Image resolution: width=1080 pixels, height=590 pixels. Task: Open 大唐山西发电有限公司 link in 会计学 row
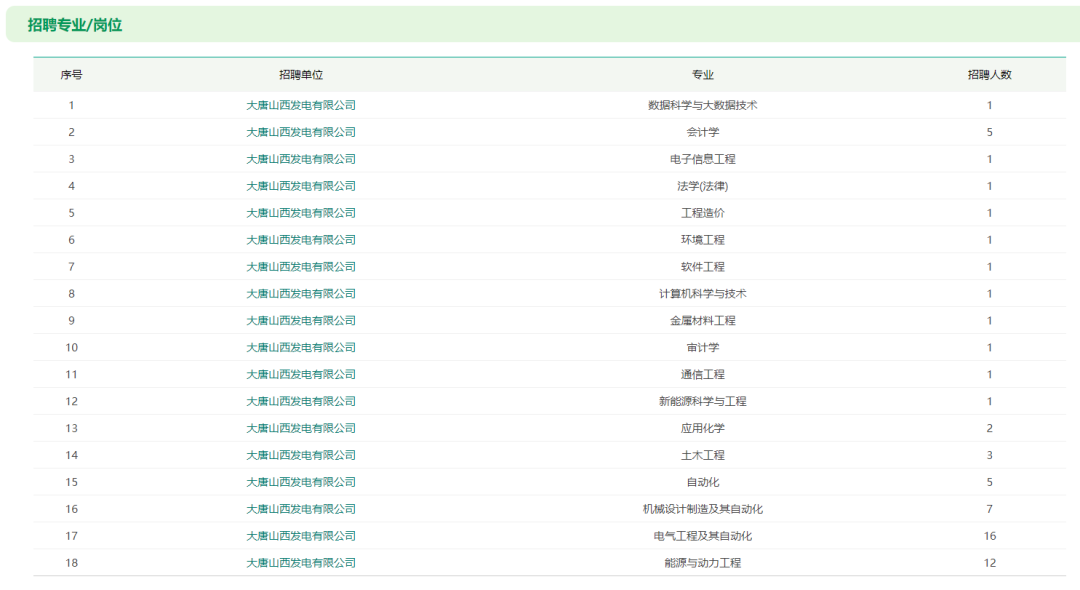point(301,132)
